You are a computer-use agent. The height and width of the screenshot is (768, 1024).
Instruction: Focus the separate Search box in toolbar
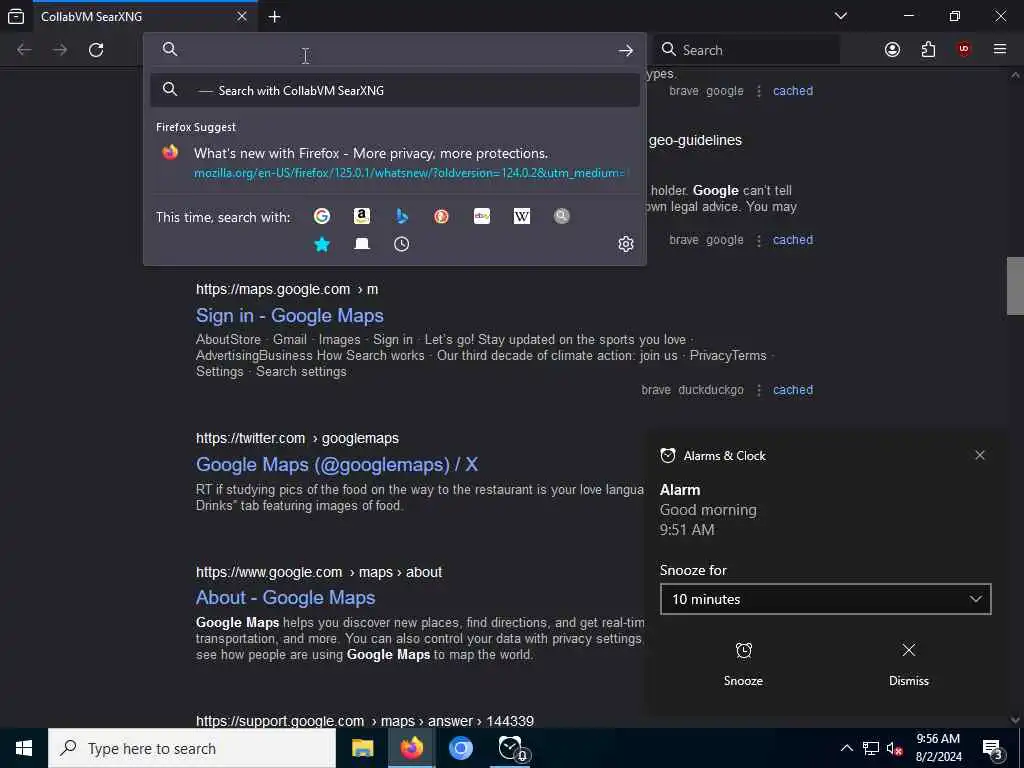pyautogui.click(x=748, y=50)
